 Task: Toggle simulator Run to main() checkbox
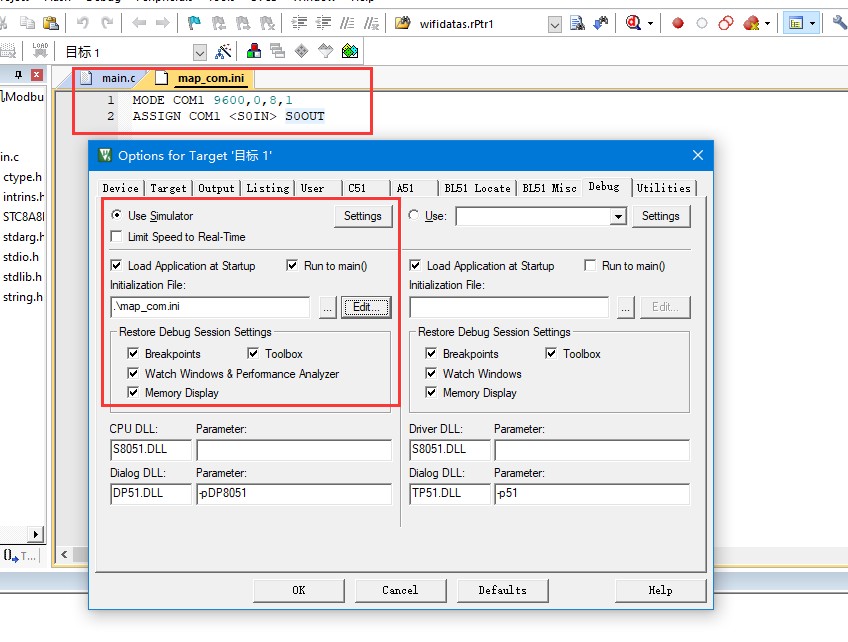click(292, 265)
